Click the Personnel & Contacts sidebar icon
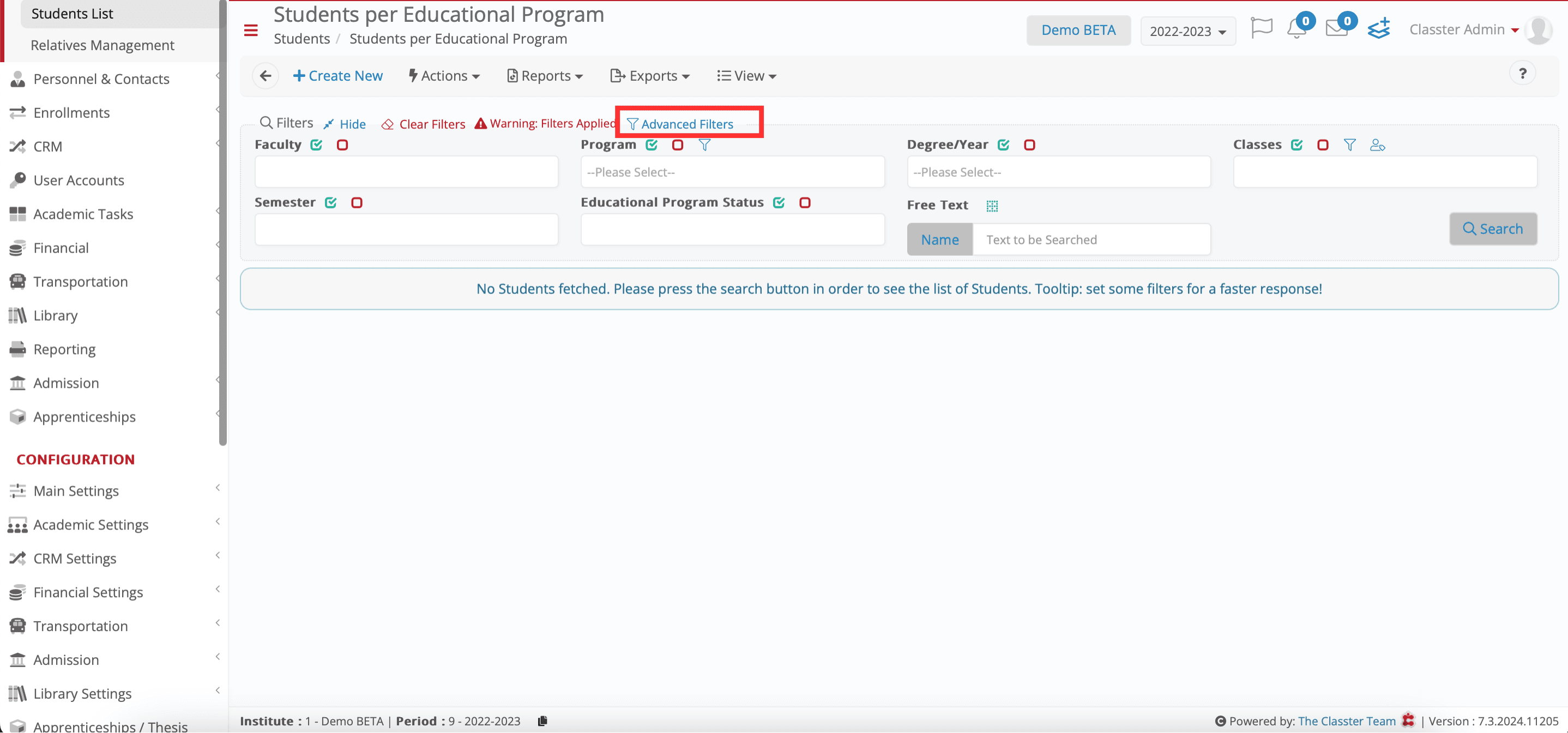1568x733 pixels. pyautogui.click(x=17, y=79)
